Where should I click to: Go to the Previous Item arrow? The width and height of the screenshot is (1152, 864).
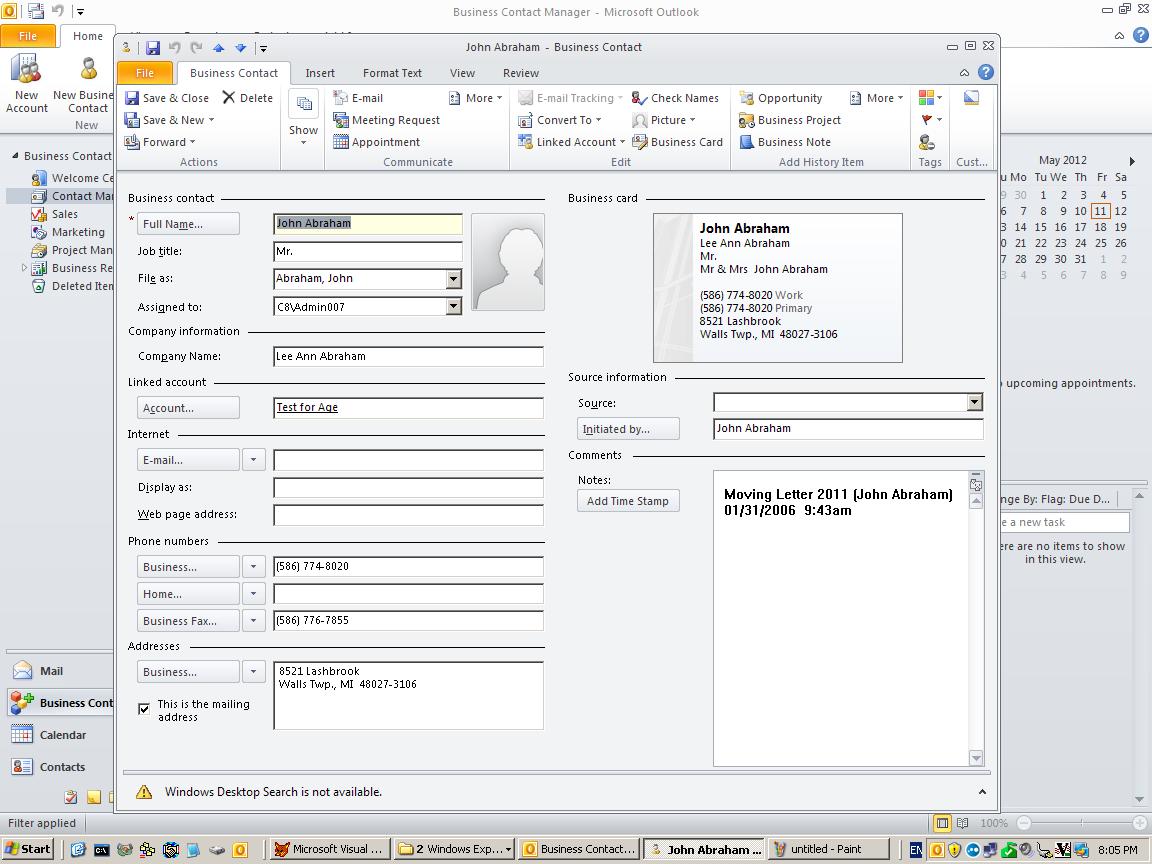pos(218,48)
